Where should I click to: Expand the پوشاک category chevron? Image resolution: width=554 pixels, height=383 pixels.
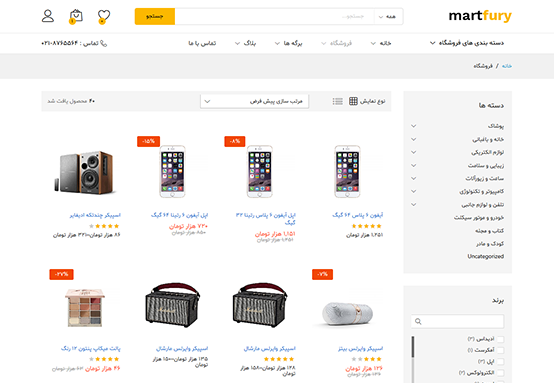tap(413, 126)
